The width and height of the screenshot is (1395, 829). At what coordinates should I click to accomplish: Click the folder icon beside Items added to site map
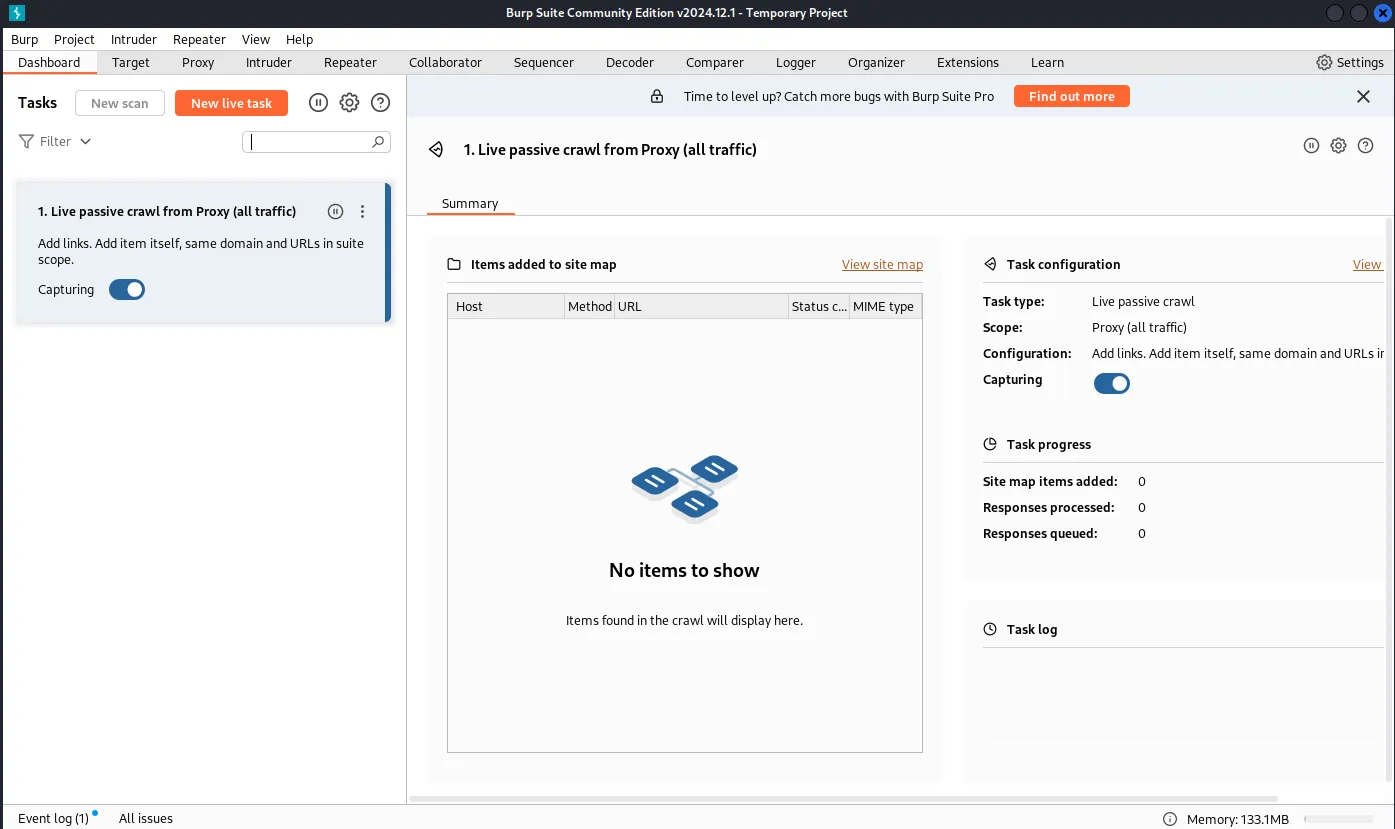[454, 265]
